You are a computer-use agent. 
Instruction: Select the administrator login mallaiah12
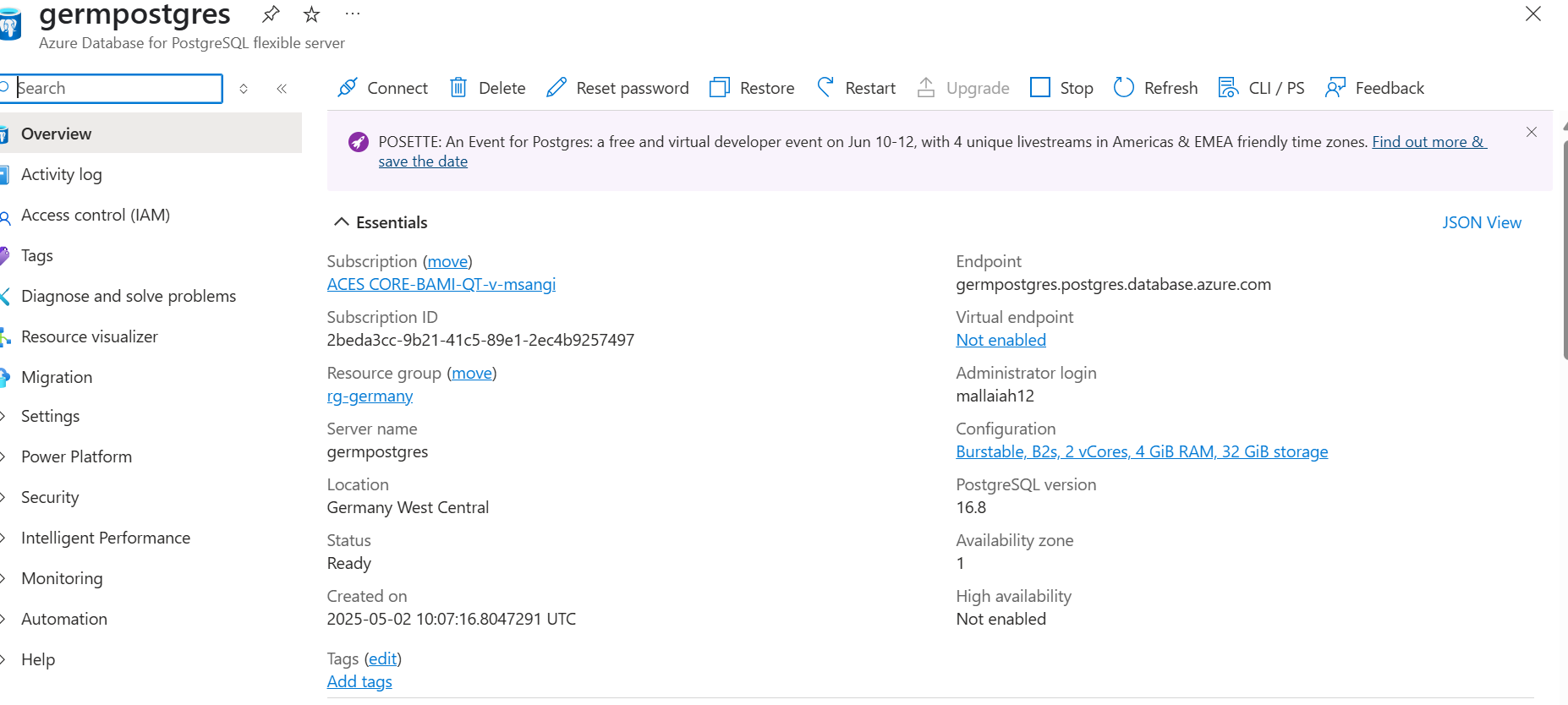[995, 396]
